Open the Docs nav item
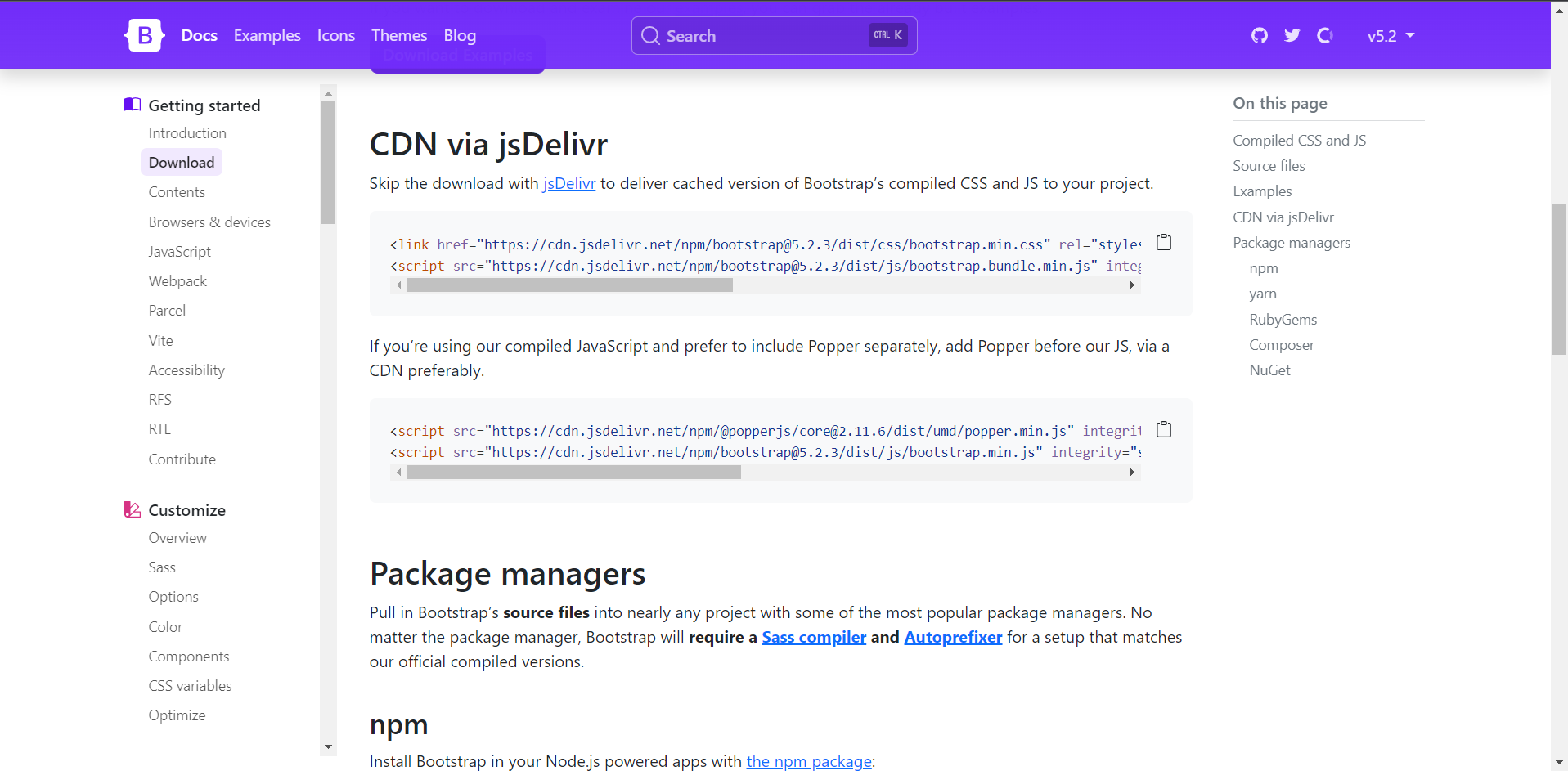Image resolution: width=1568 pixels, height=771 pixels. tap(200, 36)
